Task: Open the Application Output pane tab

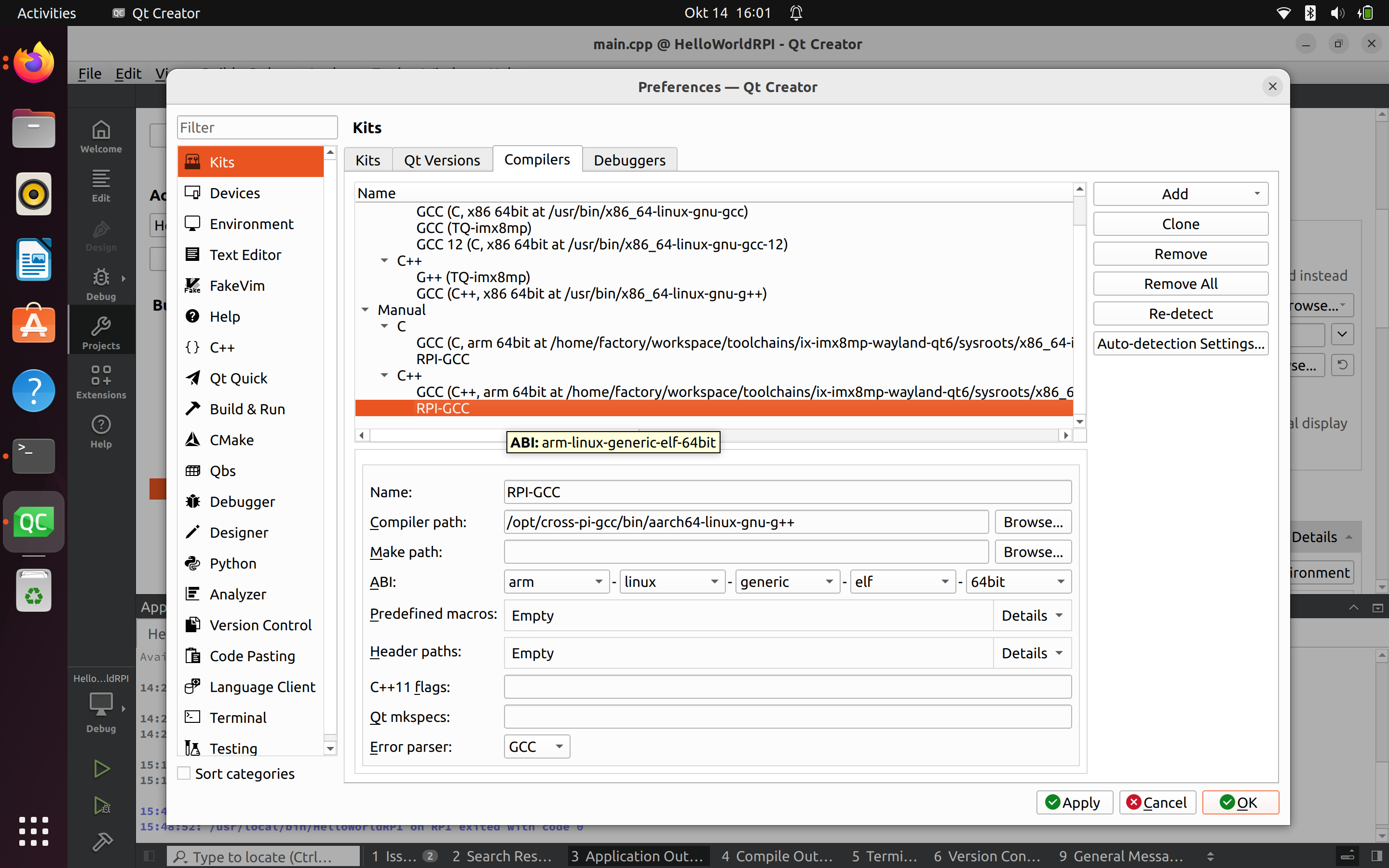Action: point(637,856)
